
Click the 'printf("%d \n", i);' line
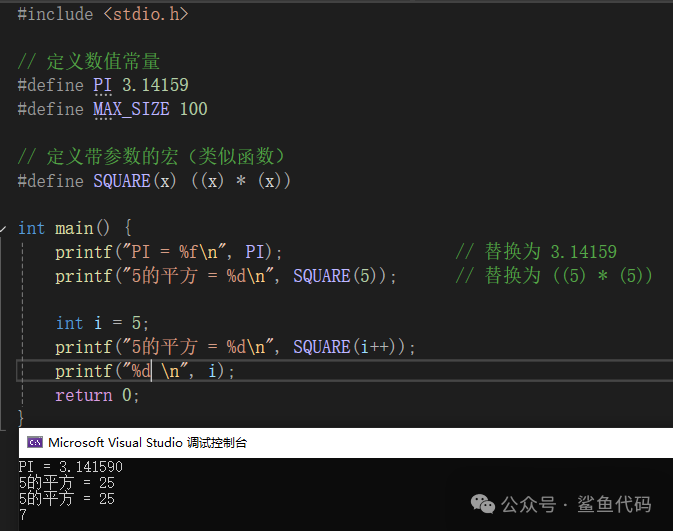tap(145, 371)
